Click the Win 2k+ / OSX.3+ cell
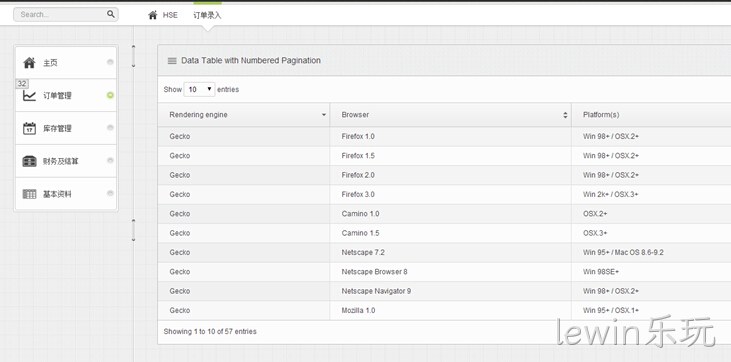731x362 pixels. pos(651,195)
